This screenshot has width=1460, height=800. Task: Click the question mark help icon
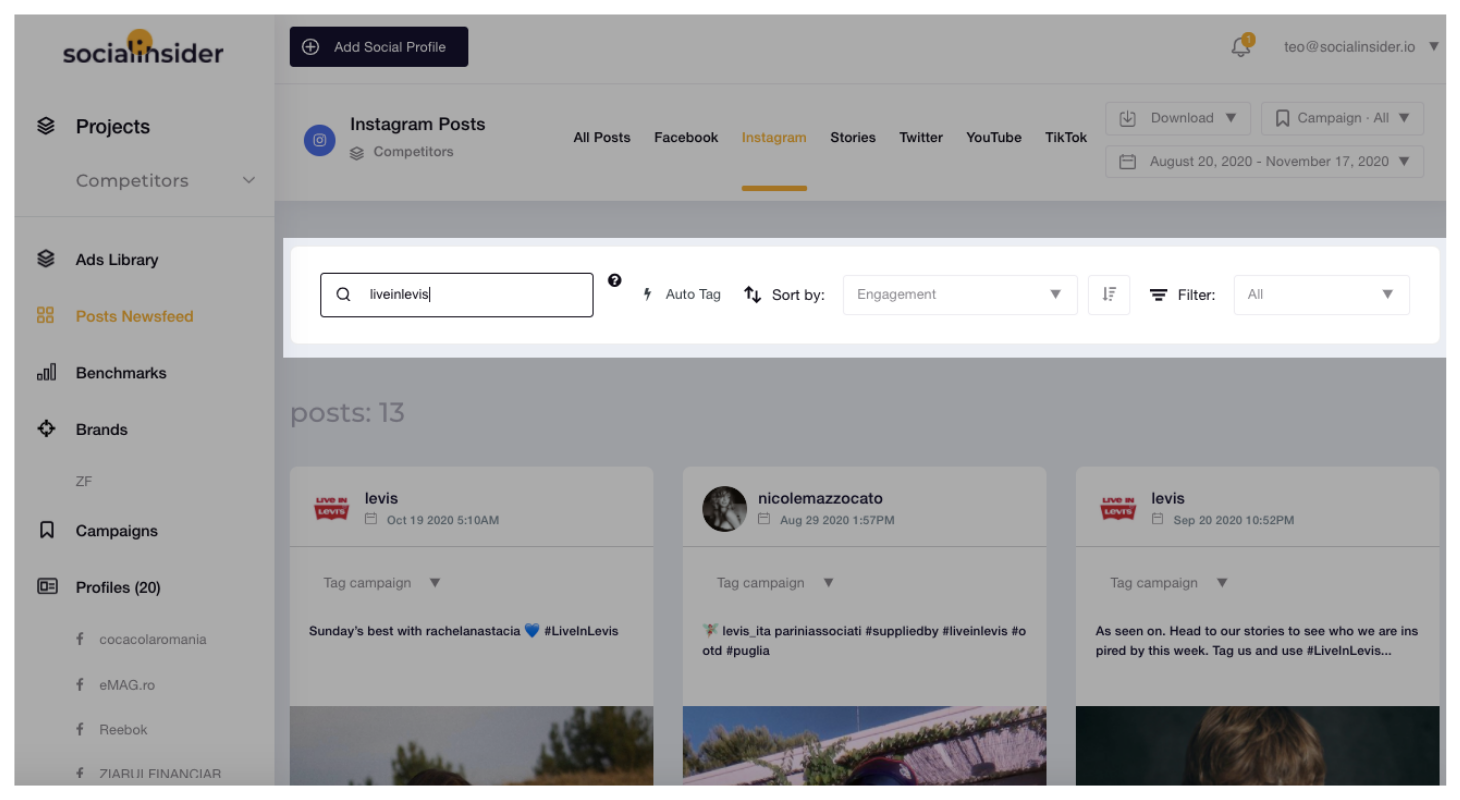click(614, 281)
